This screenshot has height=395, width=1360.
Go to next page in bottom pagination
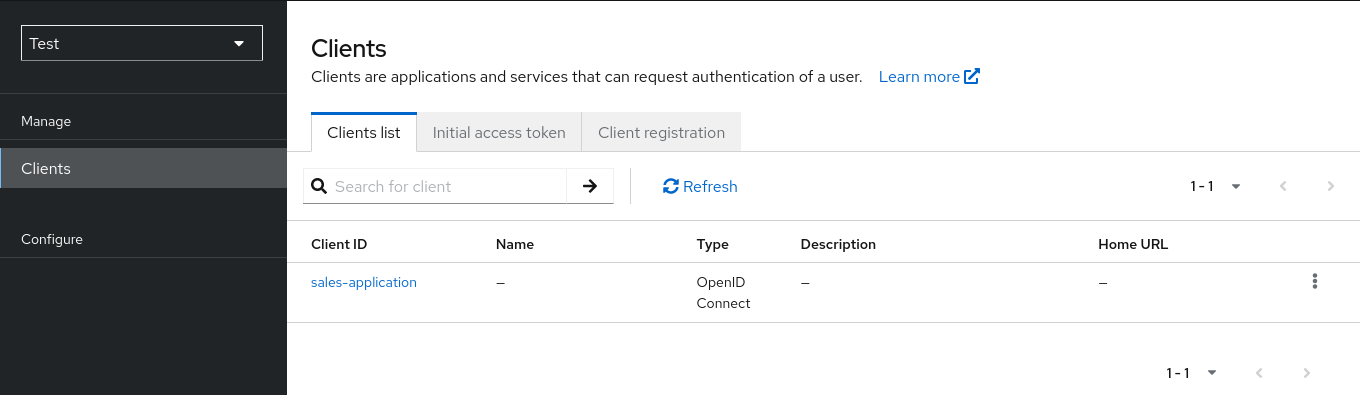(1306, 373)
